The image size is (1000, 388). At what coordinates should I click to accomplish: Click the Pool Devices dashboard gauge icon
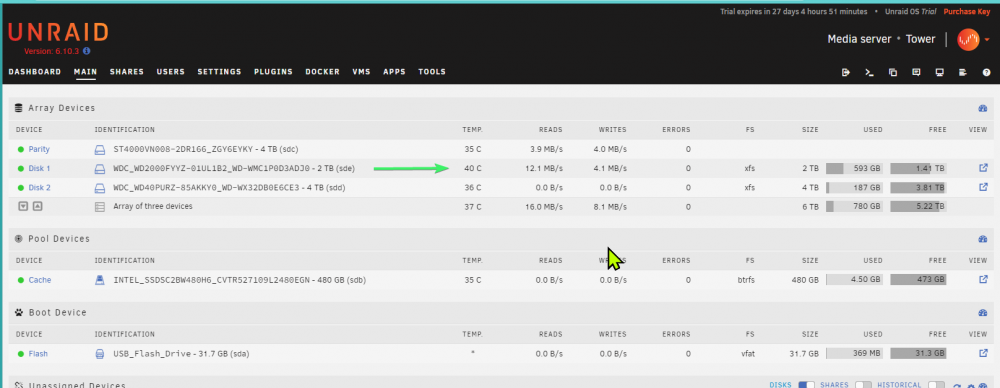pyautogui.click(x=982, y=239)
